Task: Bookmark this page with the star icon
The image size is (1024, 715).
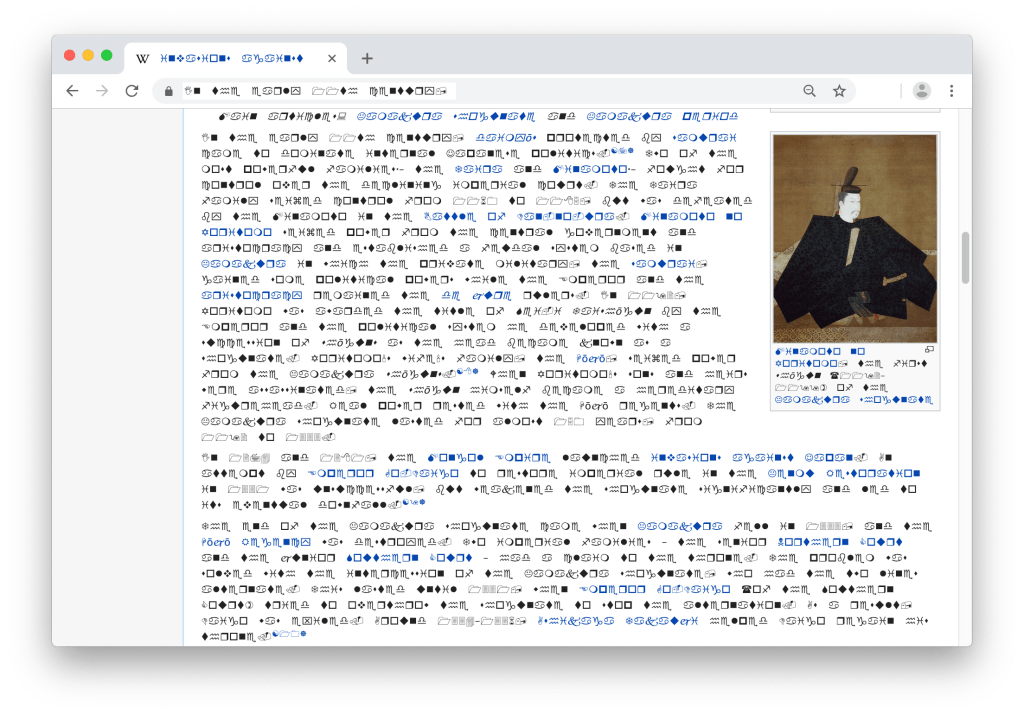Action: pyautogui.click(x=839, y=91)
